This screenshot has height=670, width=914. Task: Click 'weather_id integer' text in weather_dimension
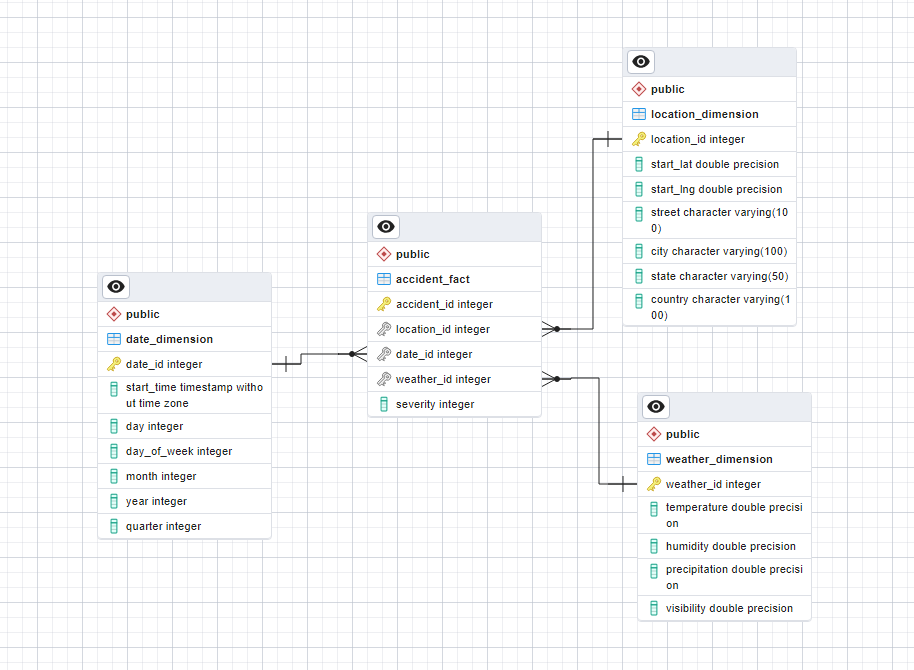[x=713, y=485]
